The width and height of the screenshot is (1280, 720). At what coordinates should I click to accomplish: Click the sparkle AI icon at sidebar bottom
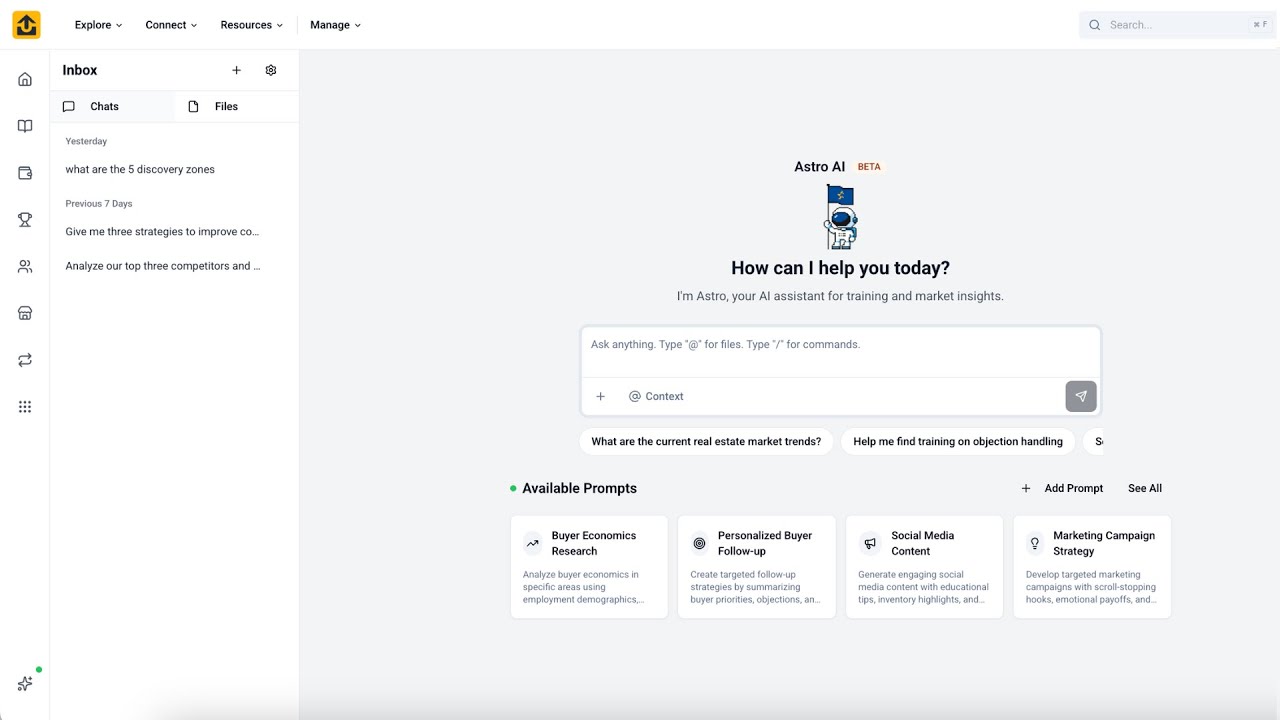pos(25,684)
